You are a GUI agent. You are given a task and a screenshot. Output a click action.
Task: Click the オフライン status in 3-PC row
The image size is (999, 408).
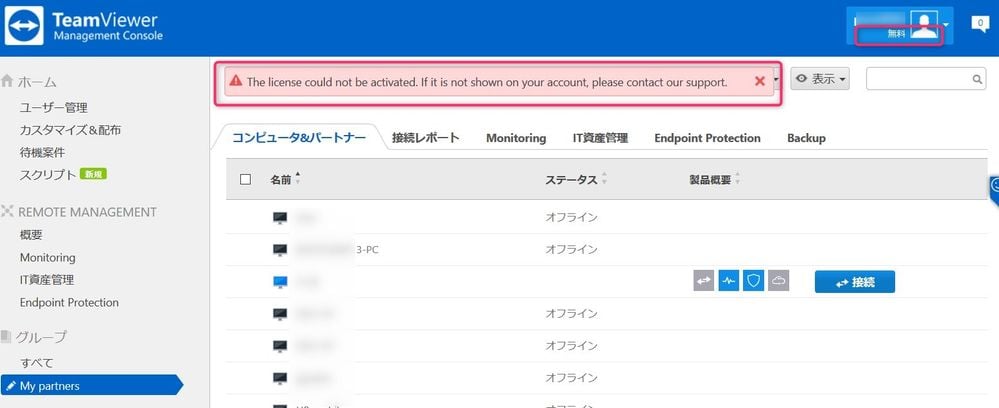pyautogui.click(x=571, y=249)
